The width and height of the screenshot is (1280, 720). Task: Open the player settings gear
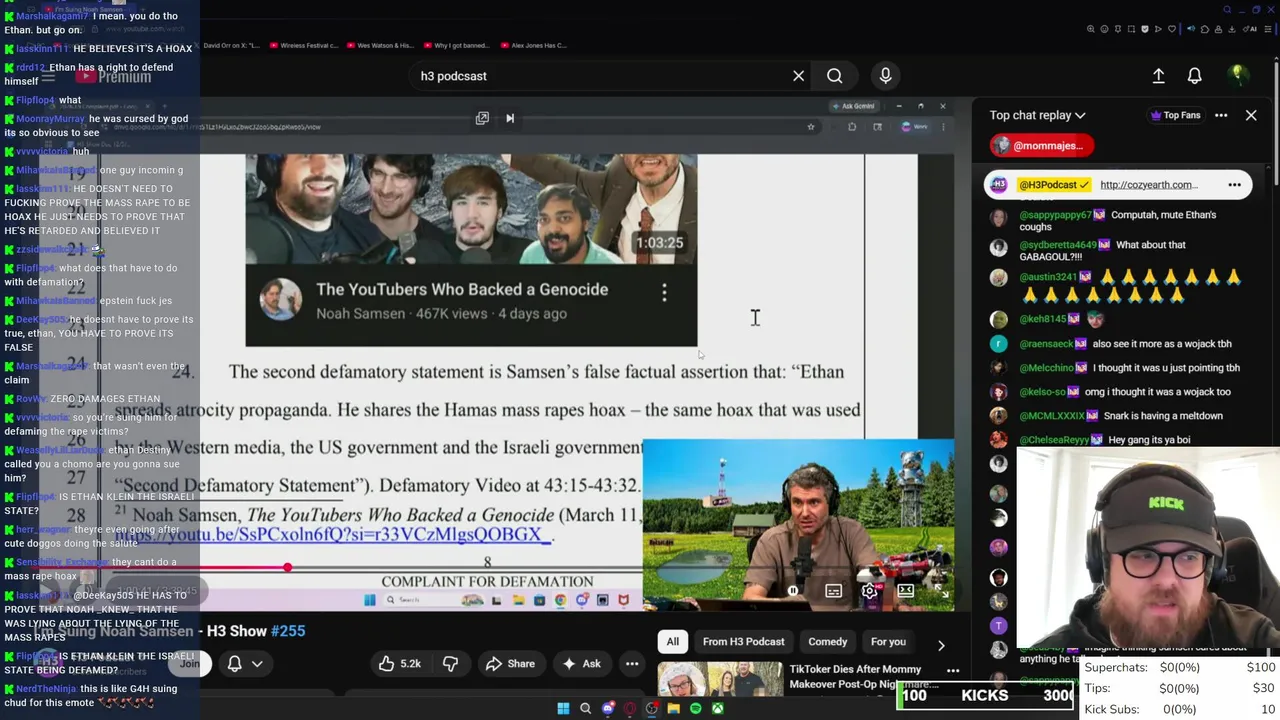[x=869, y=591]
